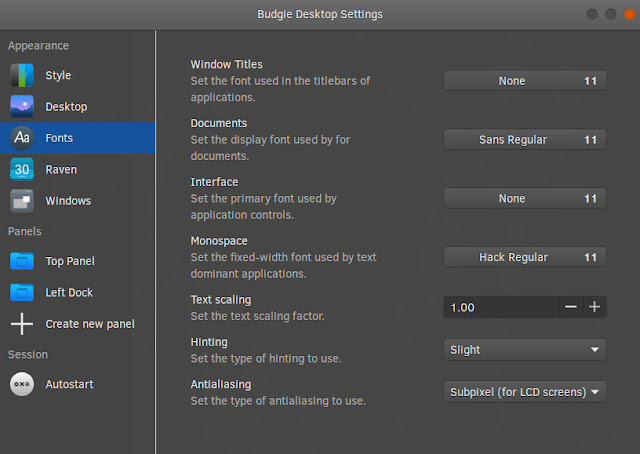
Task: Click the Budgie Desktop Settings title
Action: (x=320, y=14)
